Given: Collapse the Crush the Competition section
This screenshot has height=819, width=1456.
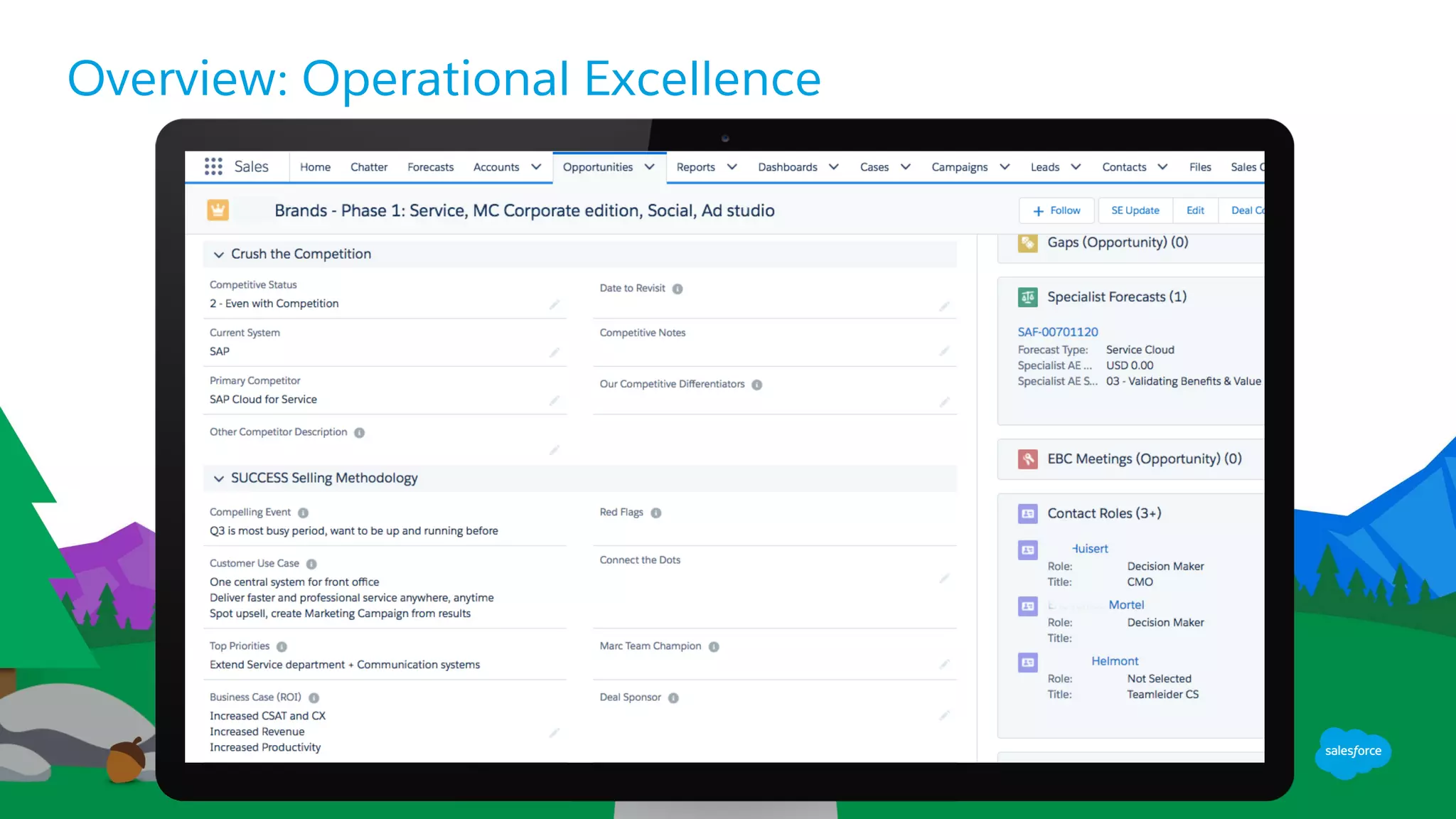Looking at the screenshot, I should click(218, 255).
